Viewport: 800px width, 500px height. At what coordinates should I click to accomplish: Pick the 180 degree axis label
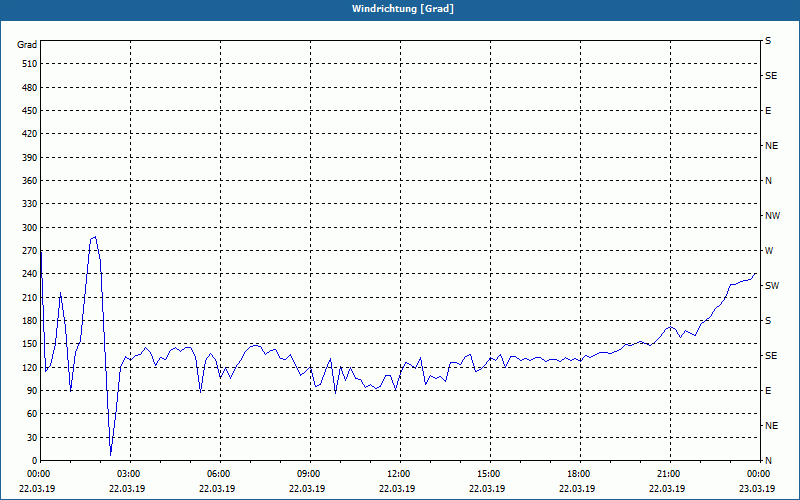(30, 321)
